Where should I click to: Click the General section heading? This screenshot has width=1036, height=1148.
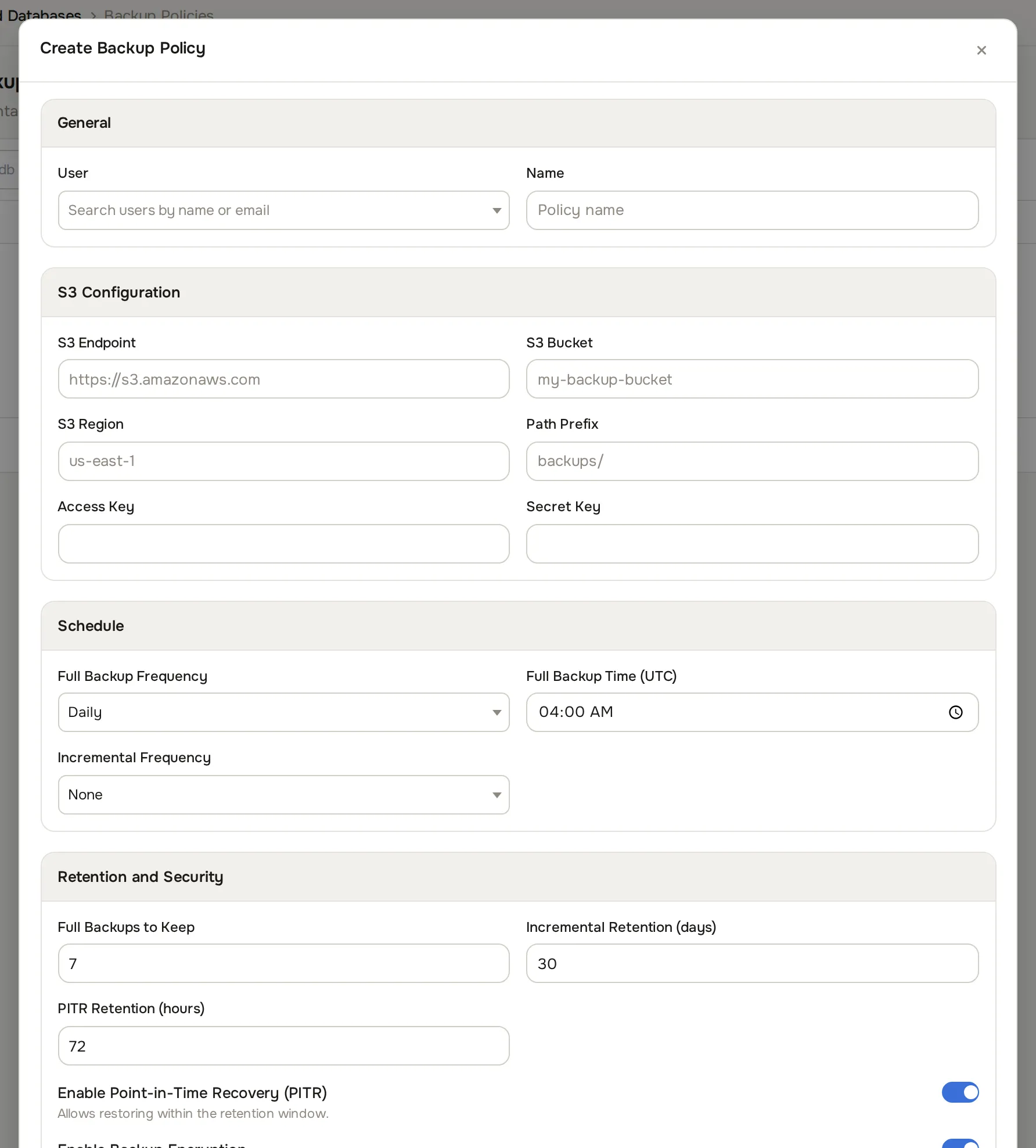click(84, 123)
